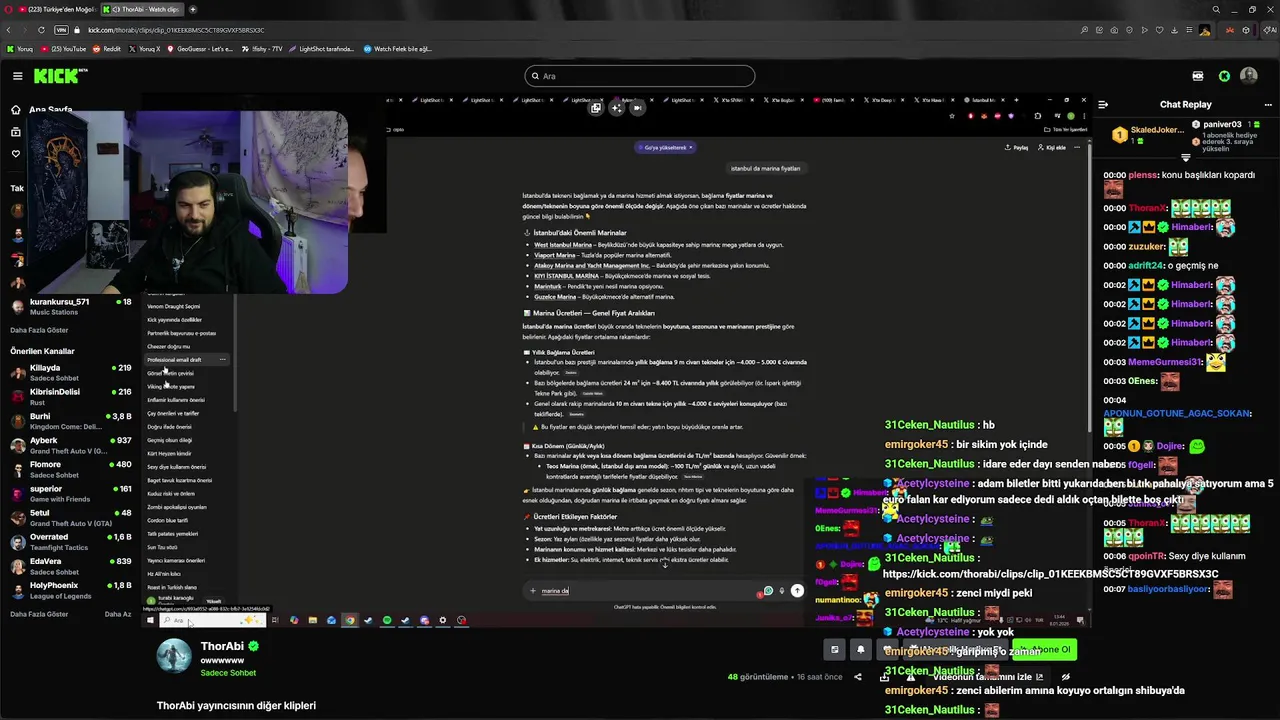Open the Yoruq bookmark
Image resolution: width=1280 pixels, height=720 pixels.
point(21,48)
